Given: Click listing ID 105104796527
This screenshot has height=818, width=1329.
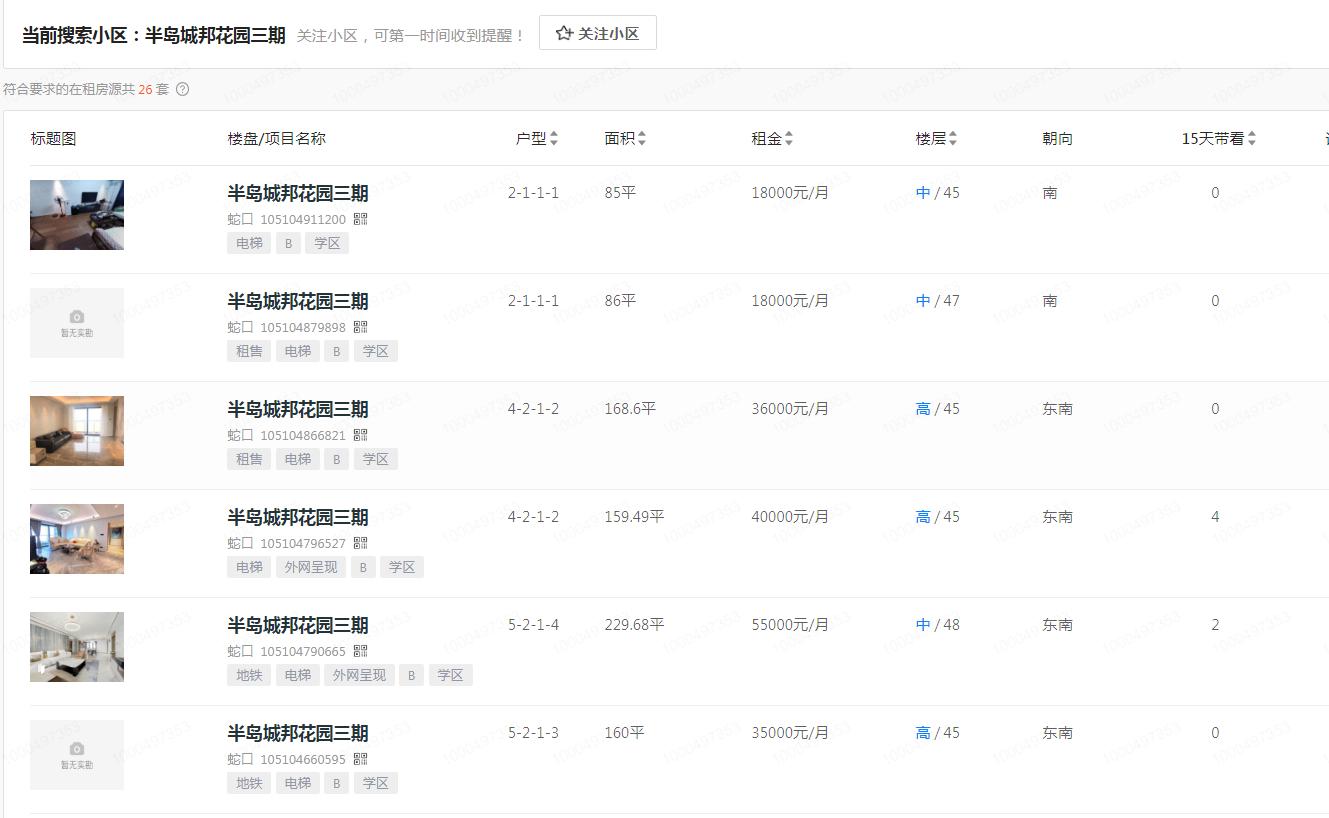Looking at the screenshot, I should coord(303,543).
